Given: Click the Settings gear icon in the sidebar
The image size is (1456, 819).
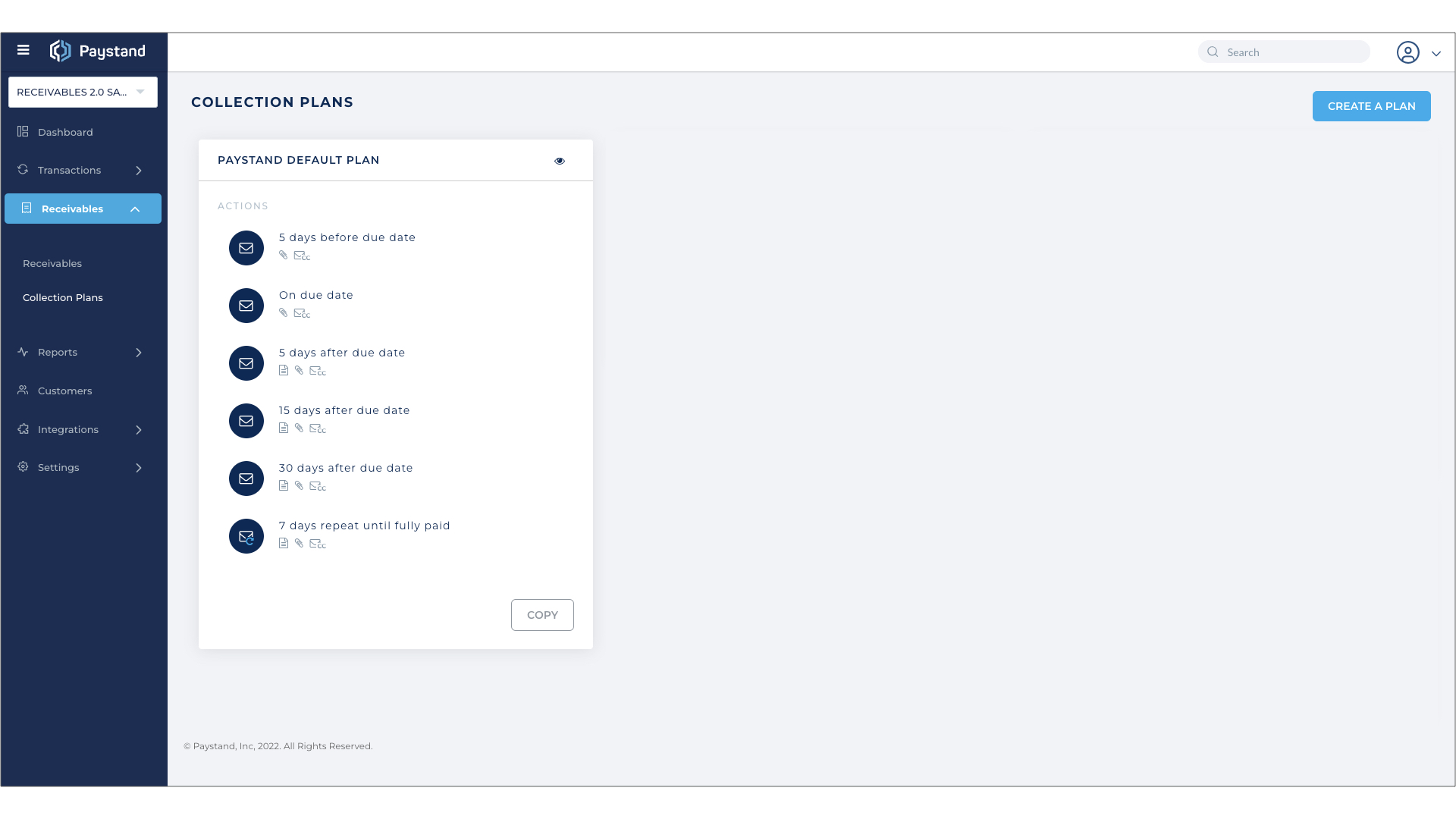Looking at the screenshot, I should pos(23,466).
